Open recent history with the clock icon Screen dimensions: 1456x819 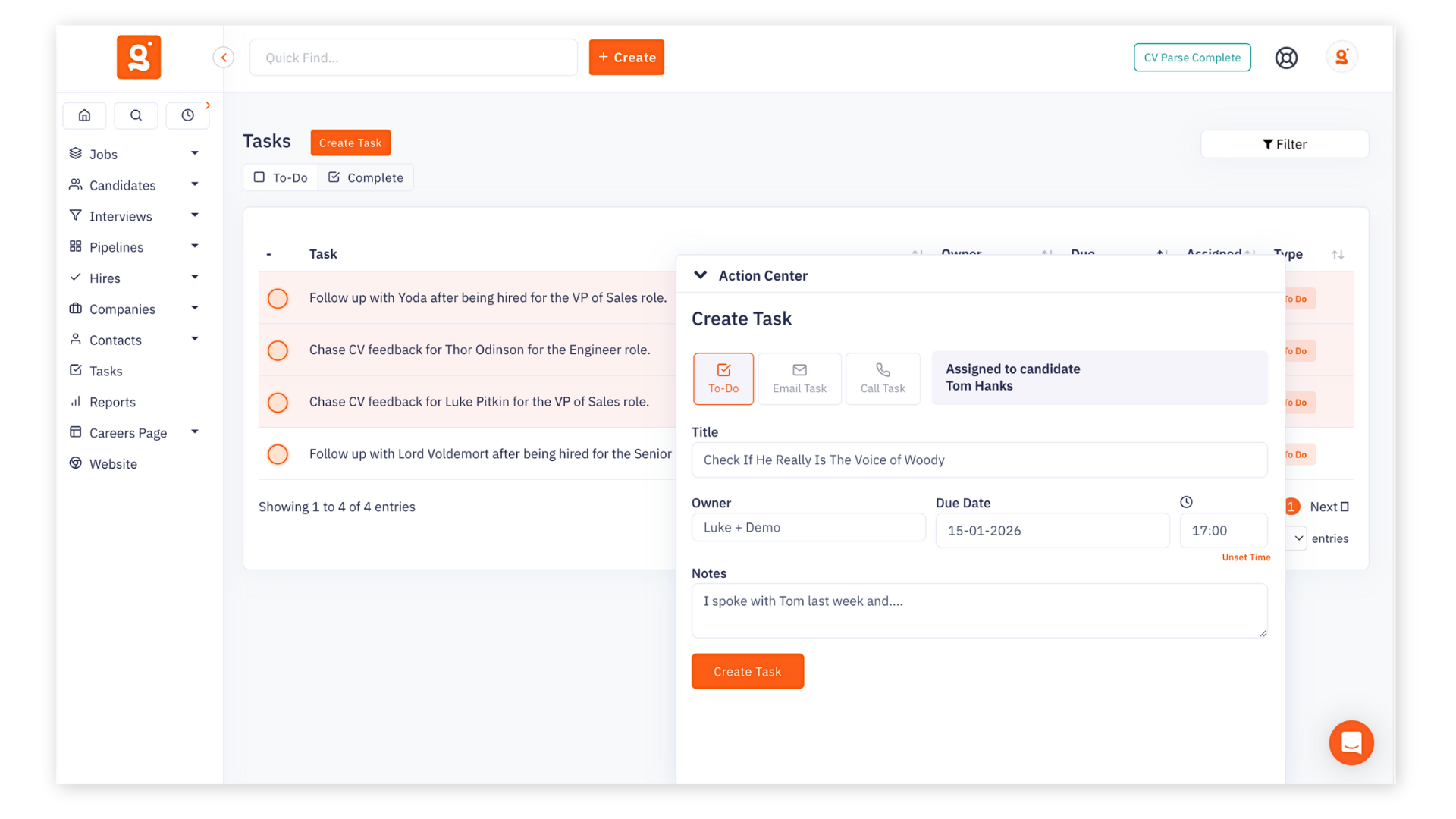point(187,115)
